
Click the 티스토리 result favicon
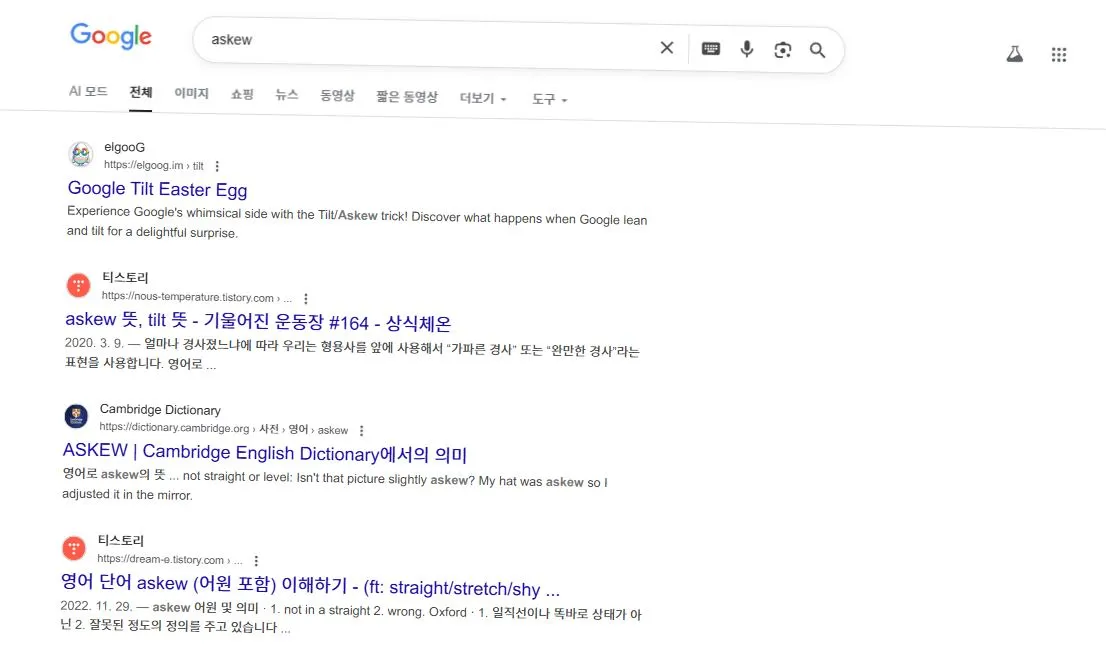click(x=78, y=285)
